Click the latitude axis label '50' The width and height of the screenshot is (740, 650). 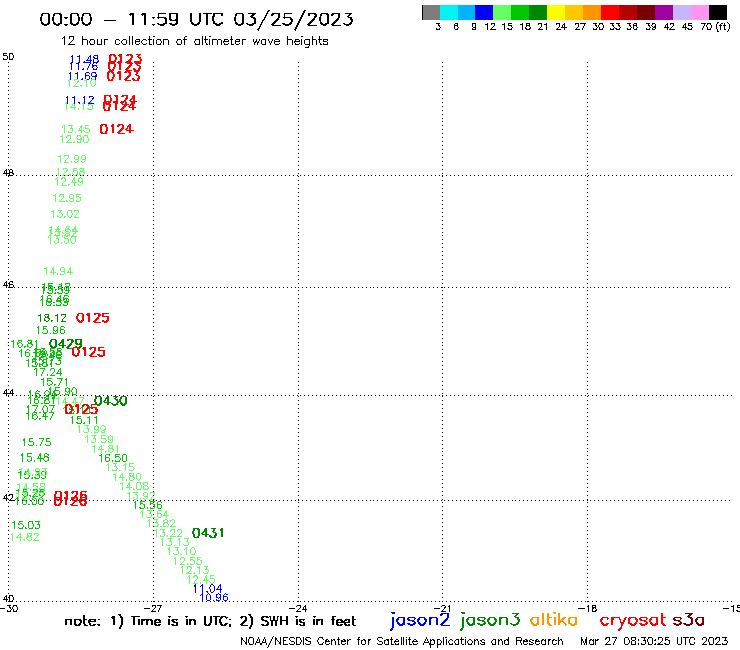pyautogui.click(x=8, y=57)
